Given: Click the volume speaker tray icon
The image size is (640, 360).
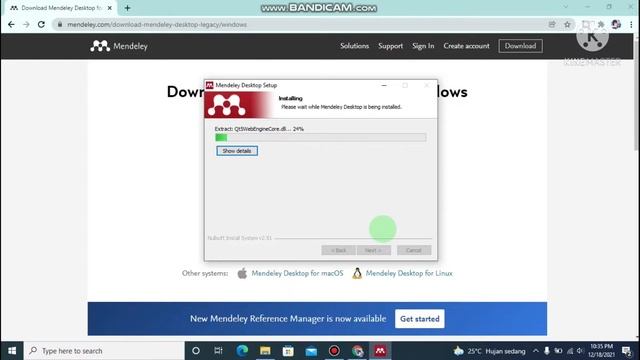Looking at the screenshot, I should coord(580,351).
